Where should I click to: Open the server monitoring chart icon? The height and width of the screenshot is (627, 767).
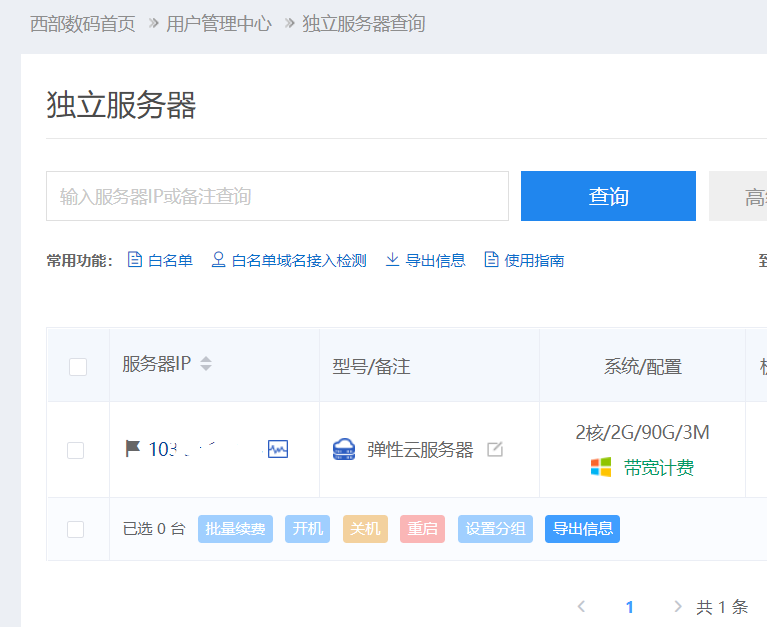coord(277,449)
